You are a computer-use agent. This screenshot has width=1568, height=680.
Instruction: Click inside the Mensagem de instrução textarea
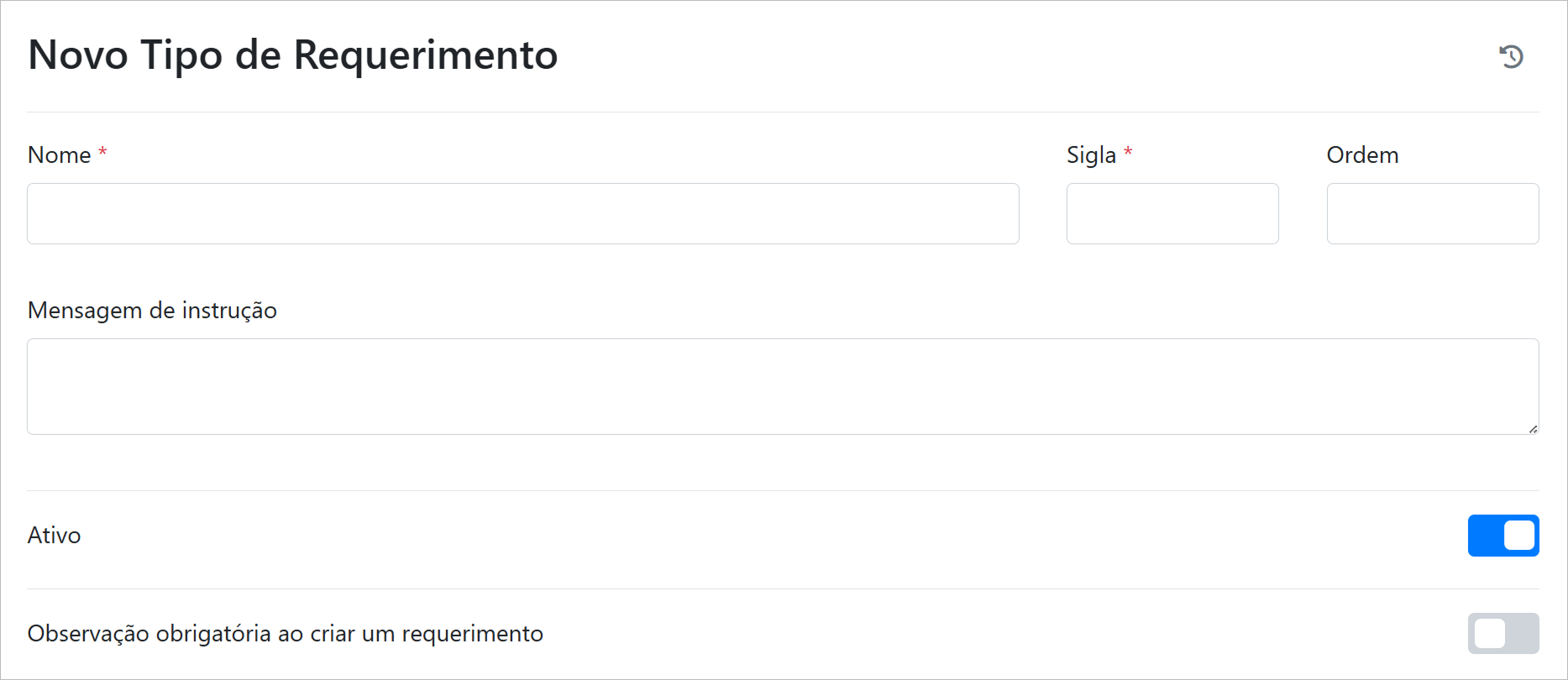click(x=781, y=386)
